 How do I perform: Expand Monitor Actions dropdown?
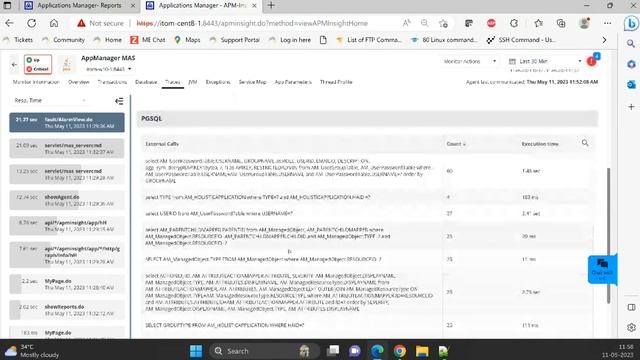[470, 61]
